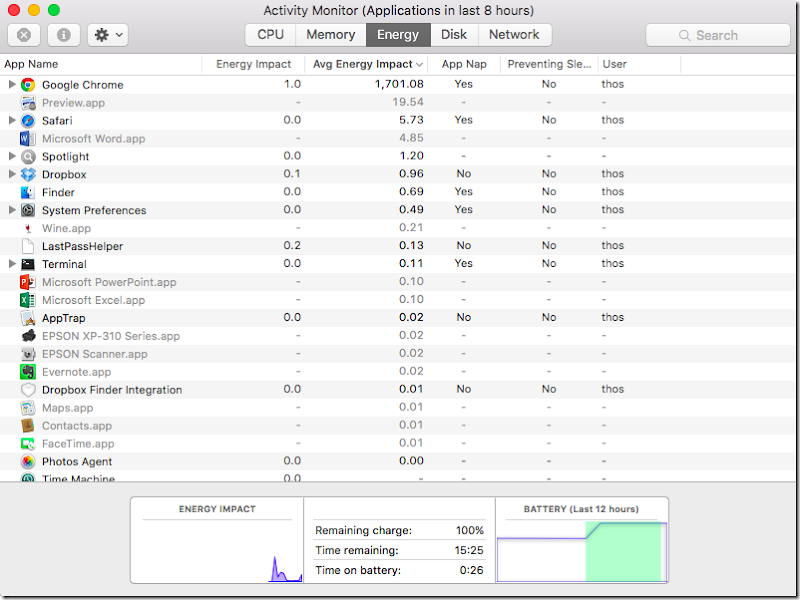Click the Energy Impact graph
The image size is (800, 600).
tap(217, 551)
